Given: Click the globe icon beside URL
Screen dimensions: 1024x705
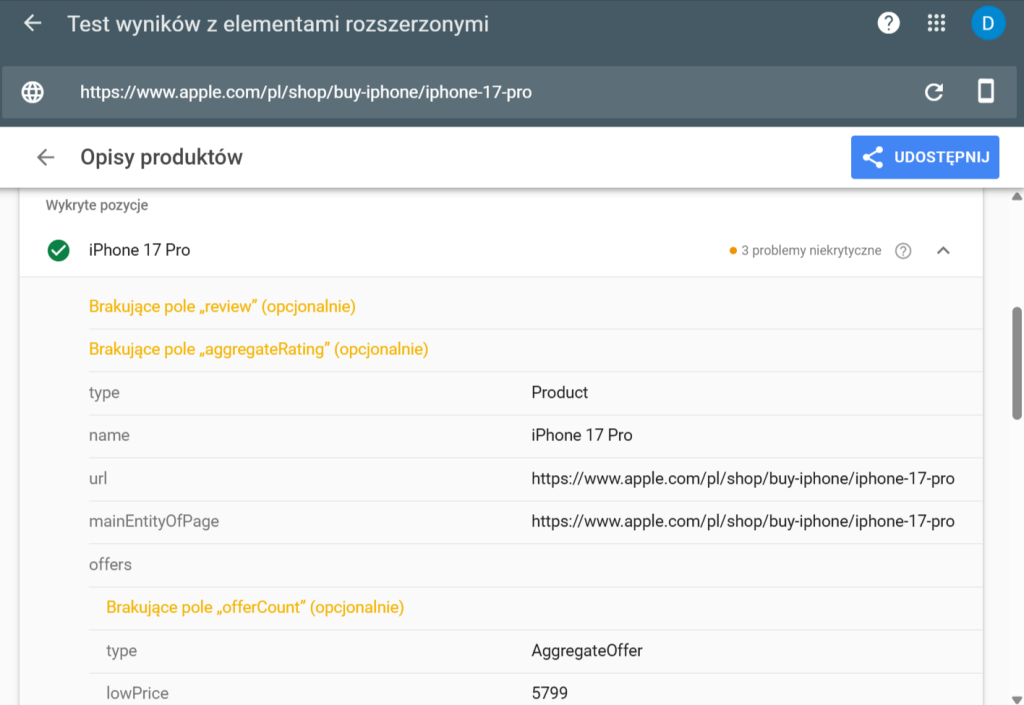Looking at the screenshot, I should 33,92.
